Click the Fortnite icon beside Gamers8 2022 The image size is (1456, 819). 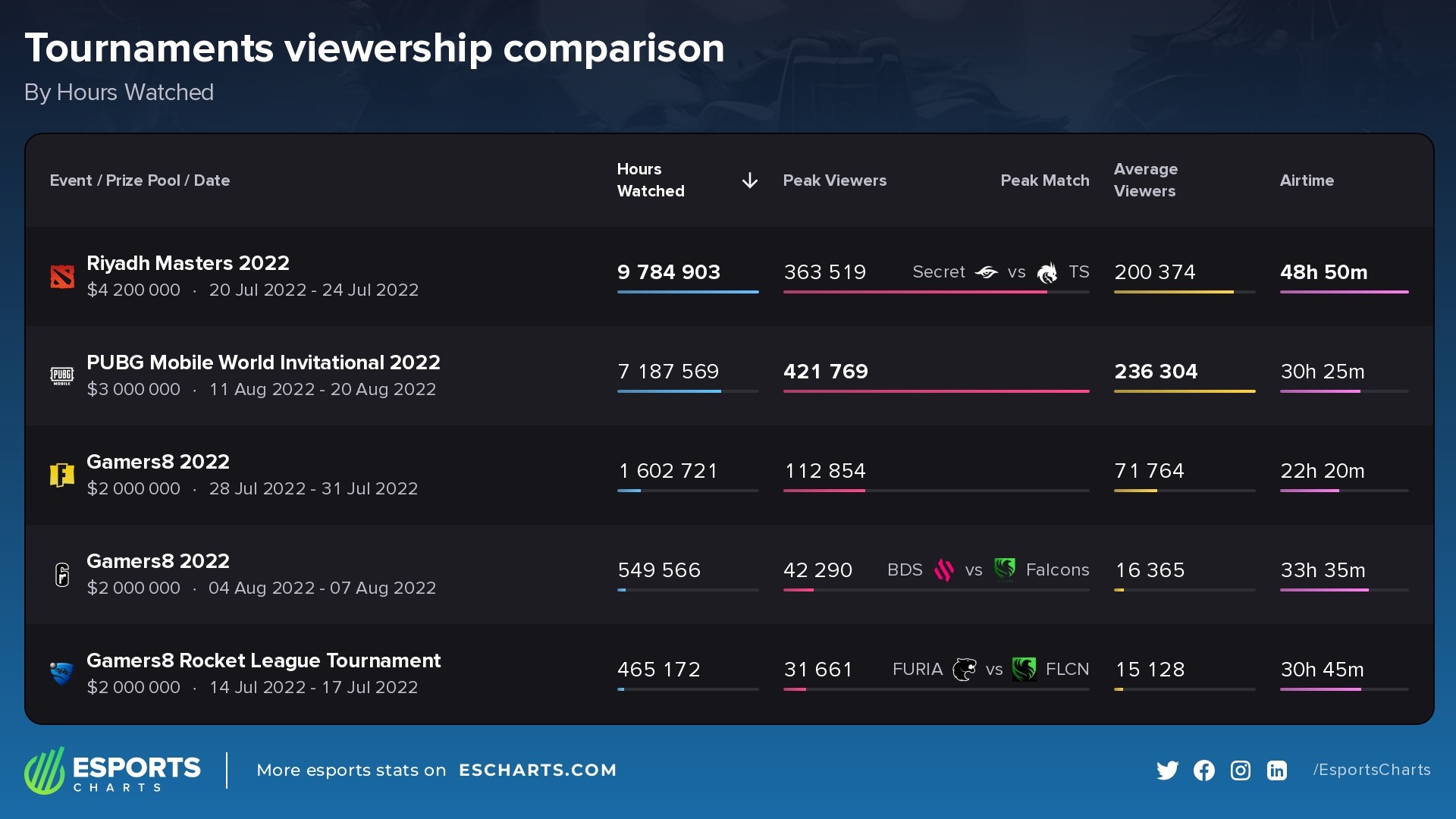point(62,475)
